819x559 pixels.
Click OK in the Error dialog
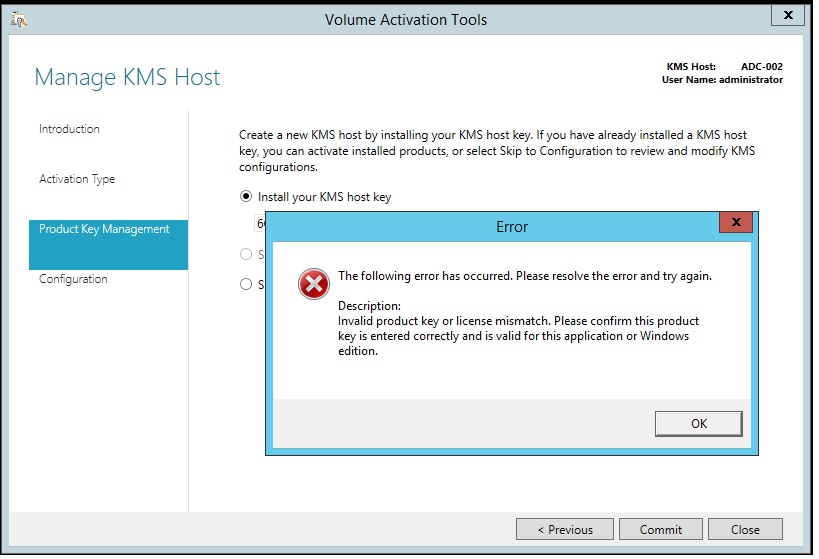[698, 424]
